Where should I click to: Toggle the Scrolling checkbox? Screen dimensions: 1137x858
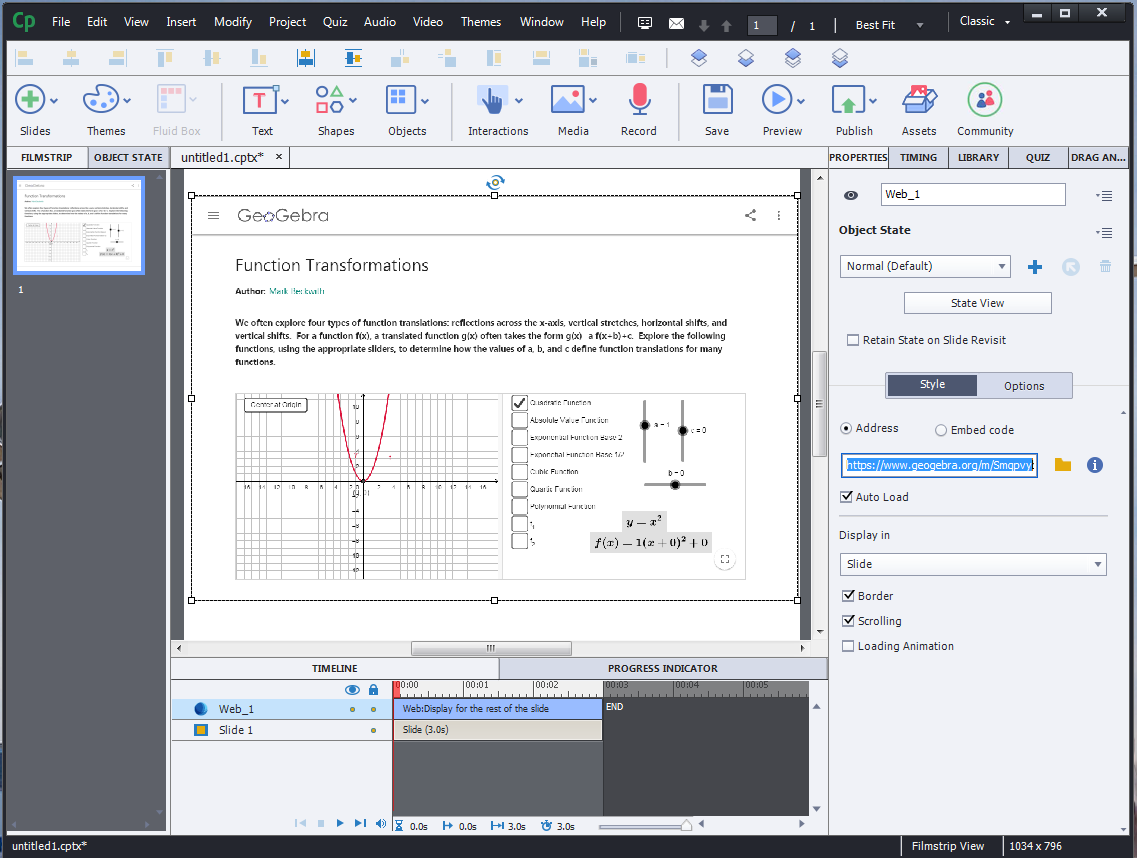tap(848, 621)
